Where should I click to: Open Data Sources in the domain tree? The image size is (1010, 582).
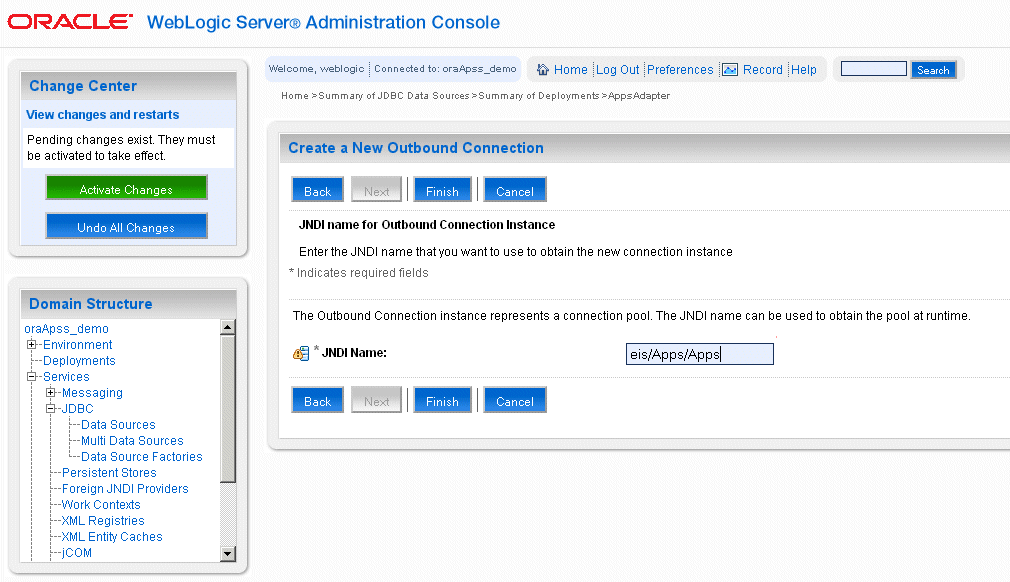(118, 424)
